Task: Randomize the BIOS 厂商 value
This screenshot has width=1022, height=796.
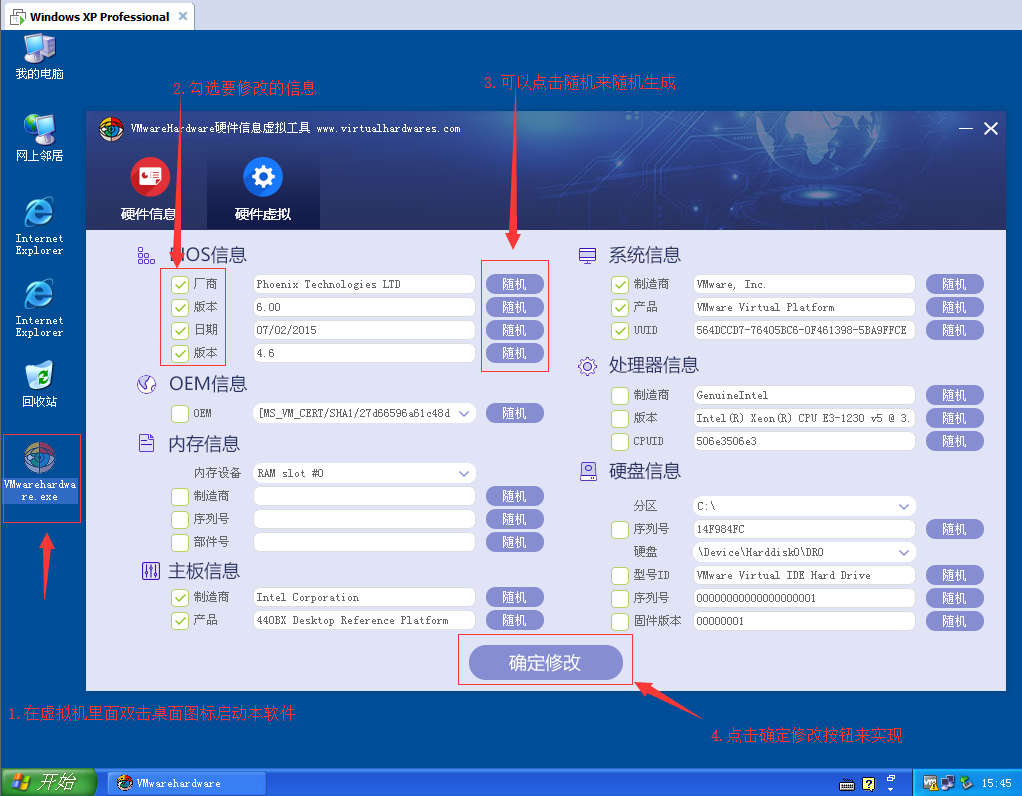Action: pyautogui.click(x=514, y=284)
